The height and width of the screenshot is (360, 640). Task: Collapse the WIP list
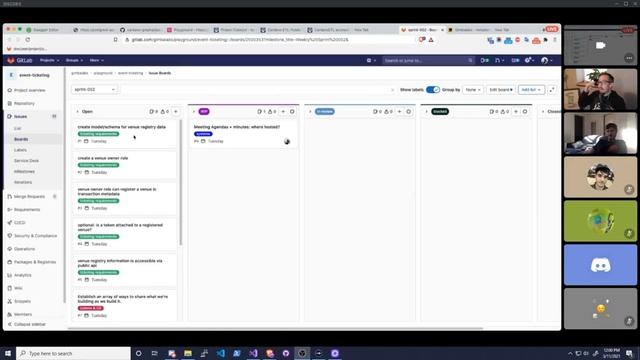pos(194,111)
